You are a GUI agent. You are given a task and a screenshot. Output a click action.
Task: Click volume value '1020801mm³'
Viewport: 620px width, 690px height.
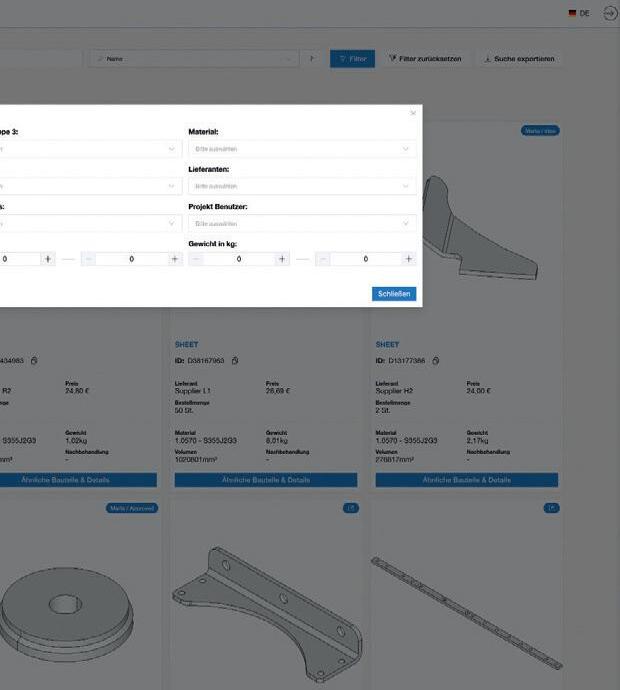(x=196, y=459)
